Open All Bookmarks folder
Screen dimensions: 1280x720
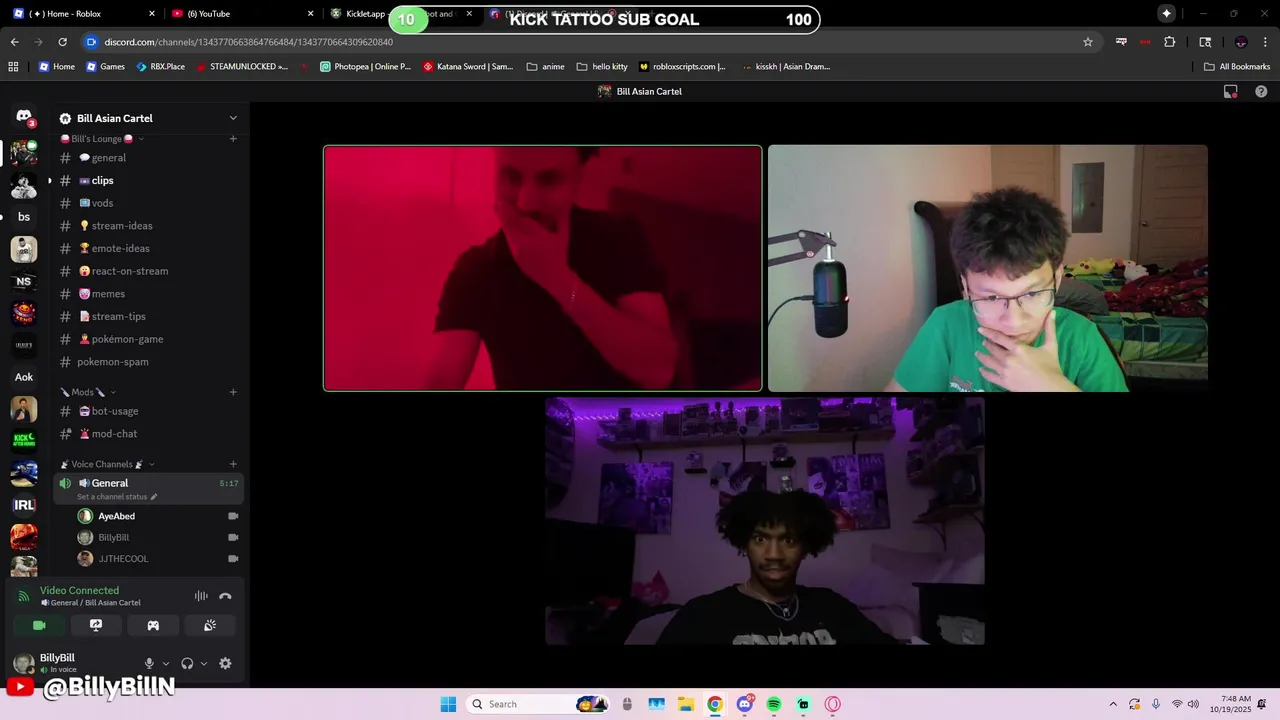(1237, 67)
